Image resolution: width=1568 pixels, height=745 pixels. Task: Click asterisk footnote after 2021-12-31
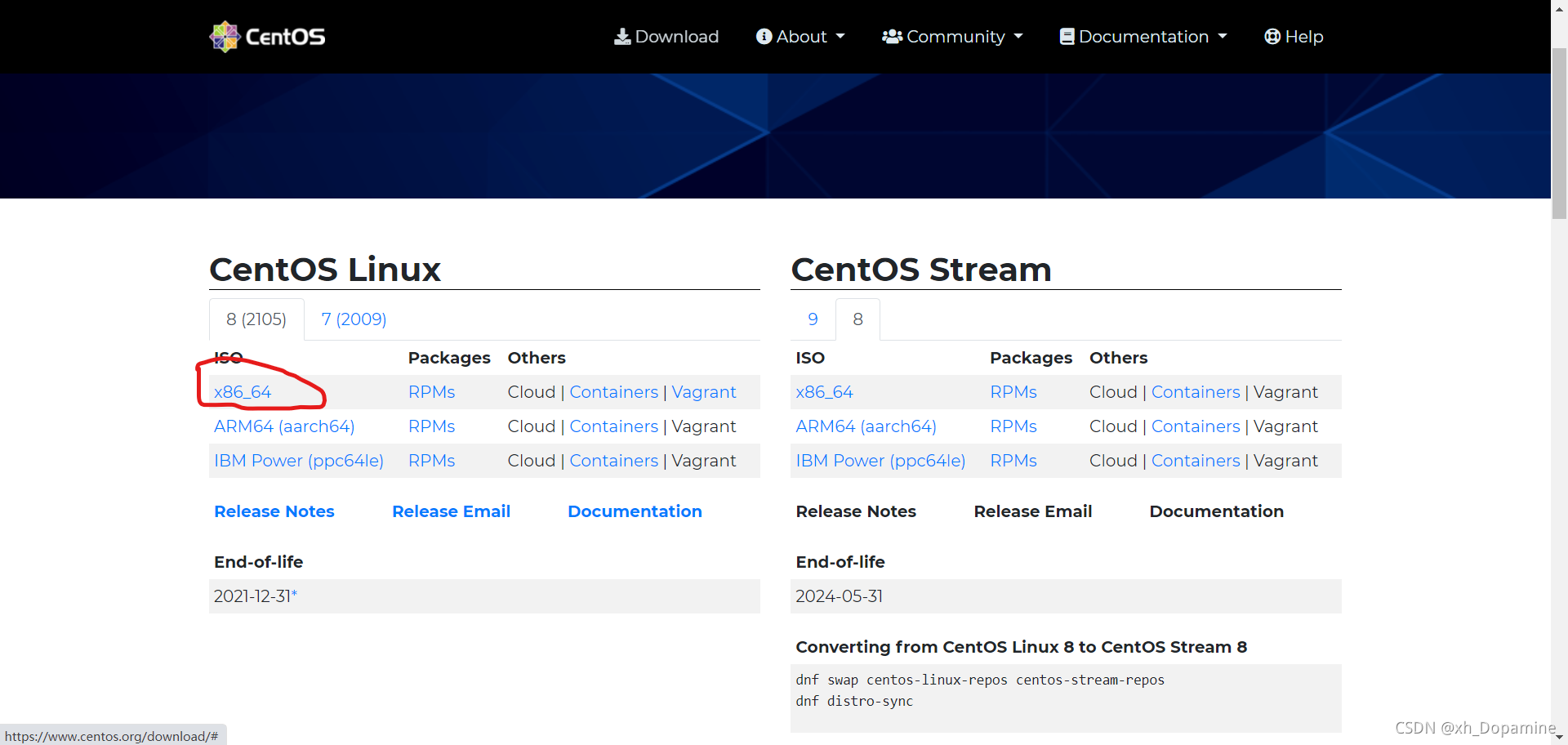(295, 595)
